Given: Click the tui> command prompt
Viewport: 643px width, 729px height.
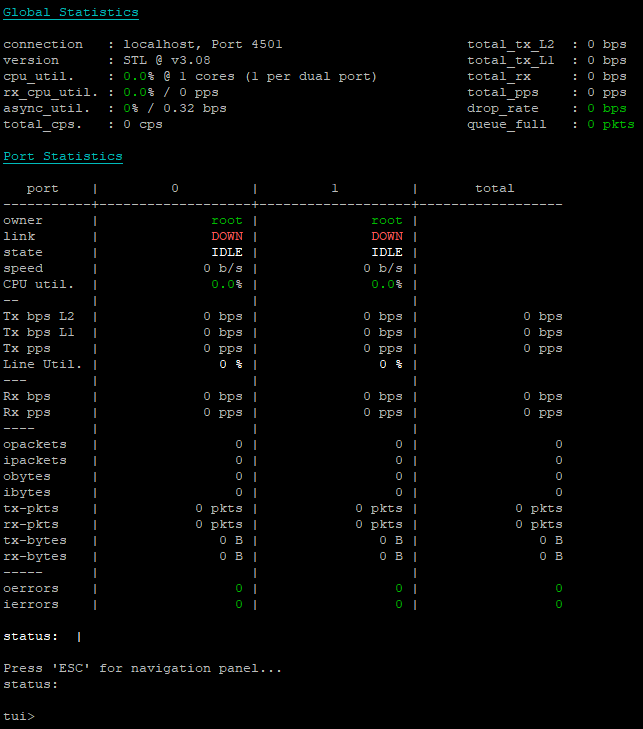Looking at the screenshot, I should pyautogui.click(x=19, y=716).
